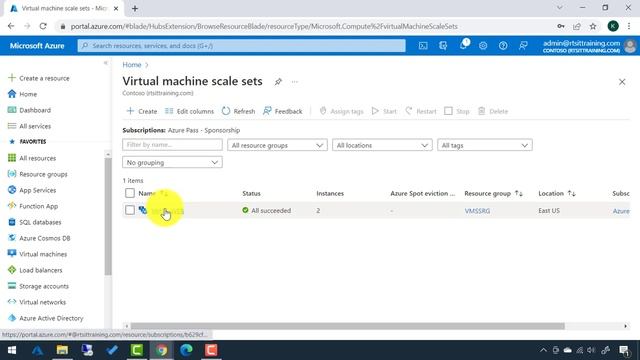Open Function App in the sidebar
Image resolution: width=640 pixels, height=360 pixels.
pos(33,206)
